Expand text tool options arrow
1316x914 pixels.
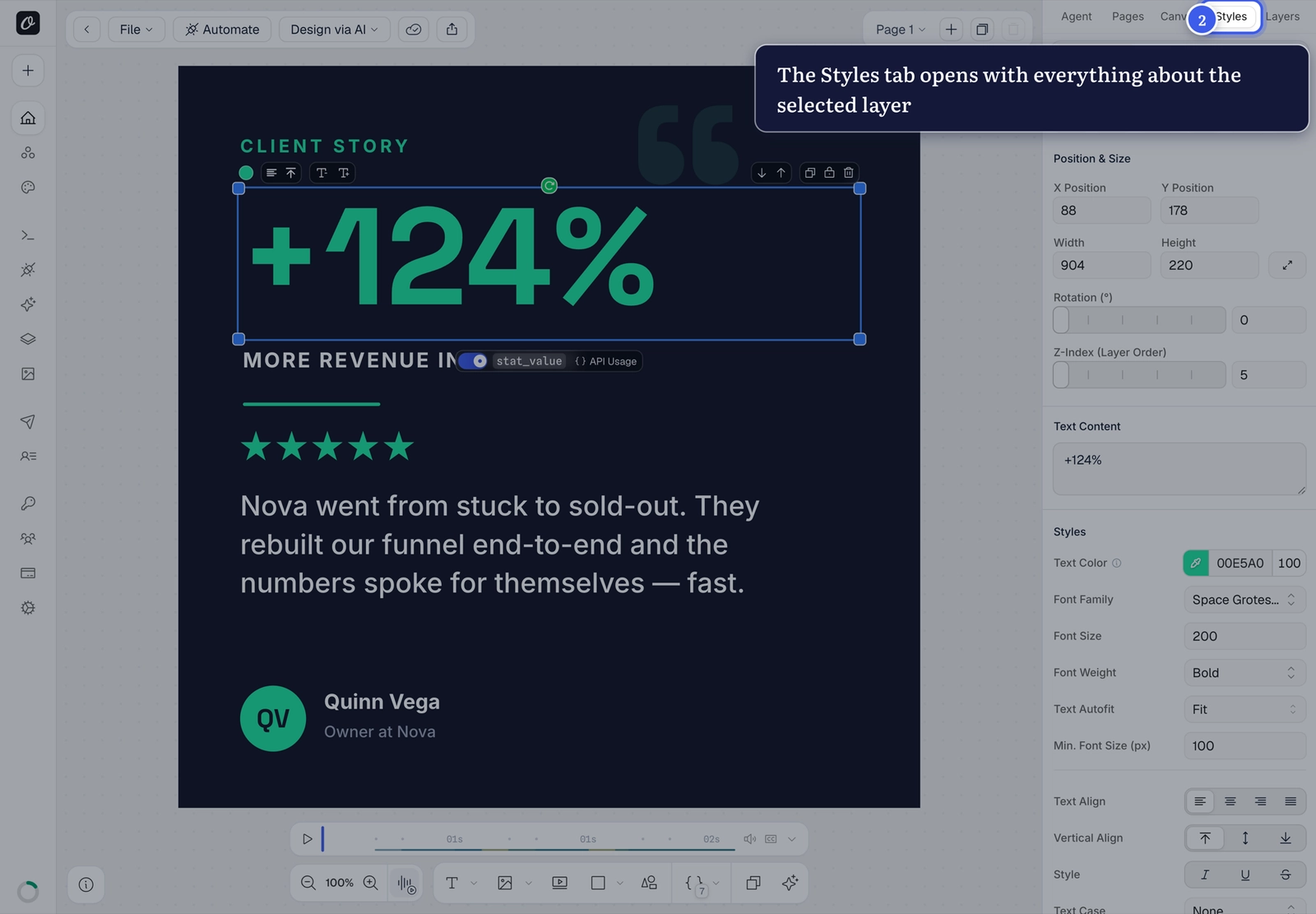coord(474,884)
